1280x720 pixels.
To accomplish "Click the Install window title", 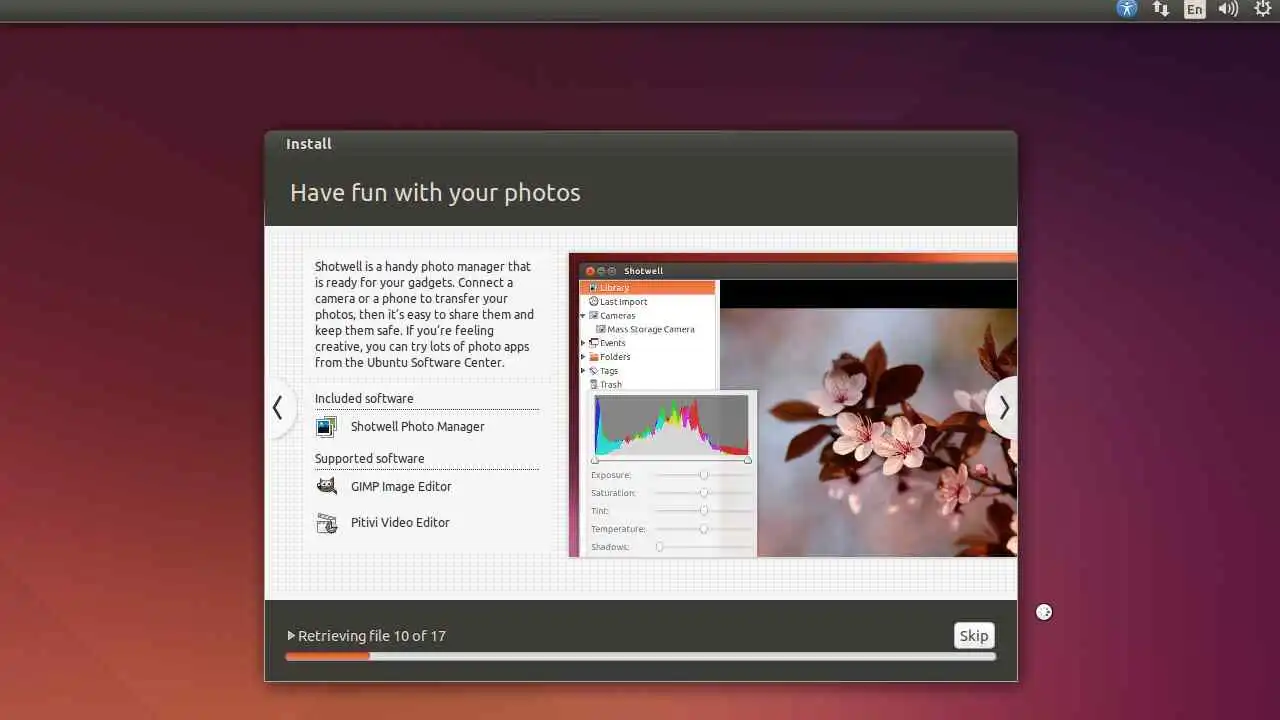I will pos(309,144).
